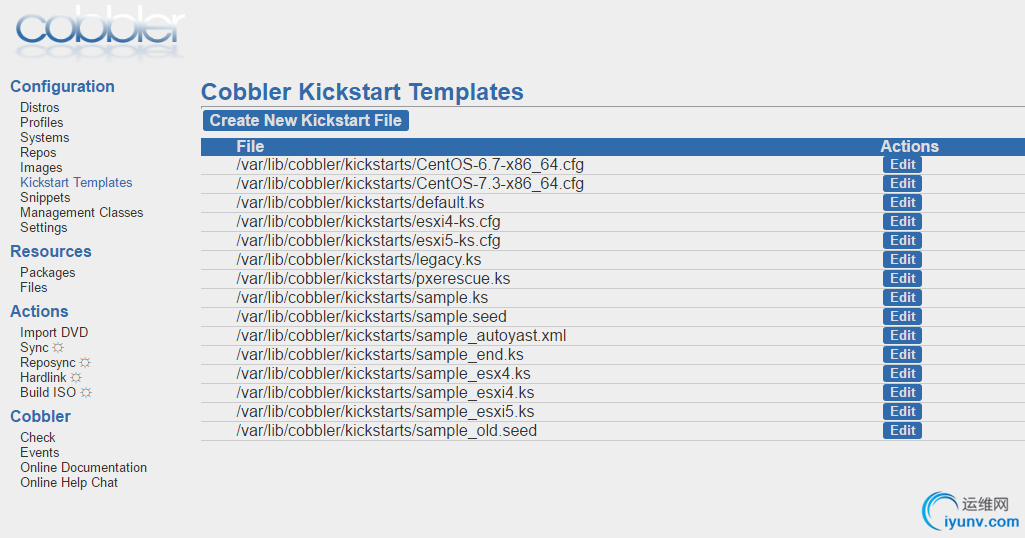
Task: Edit the sample_old.seed file
Action: (902, 430)
